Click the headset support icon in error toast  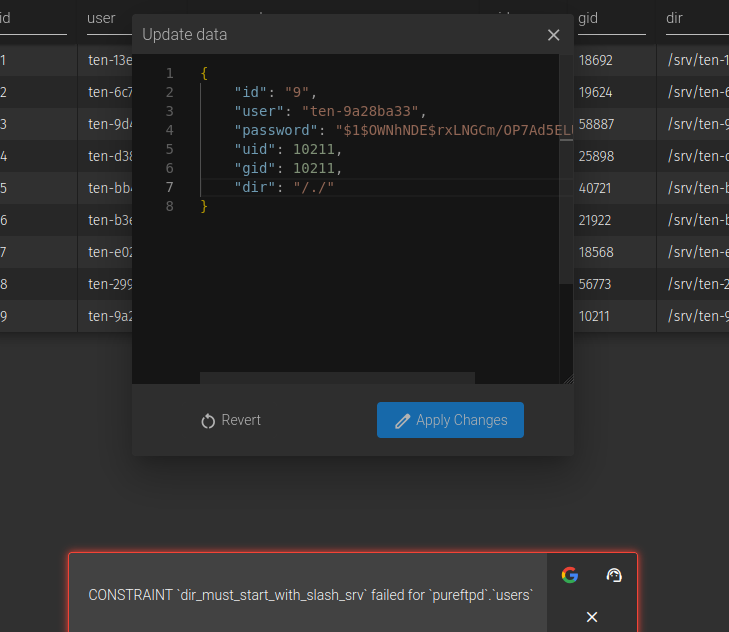pos(614,575)
